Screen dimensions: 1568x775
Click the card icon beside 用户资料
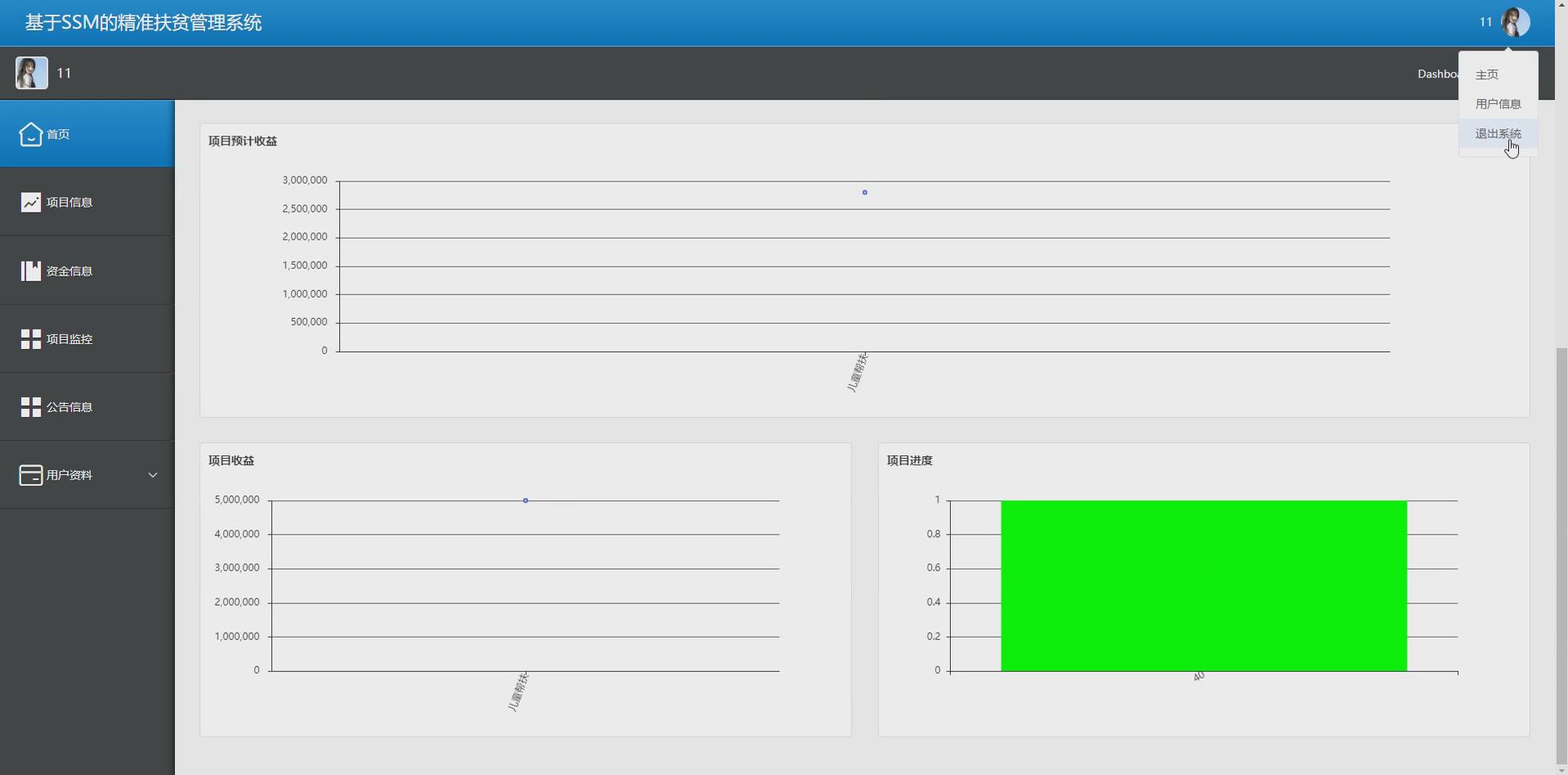tap(30, 475)
